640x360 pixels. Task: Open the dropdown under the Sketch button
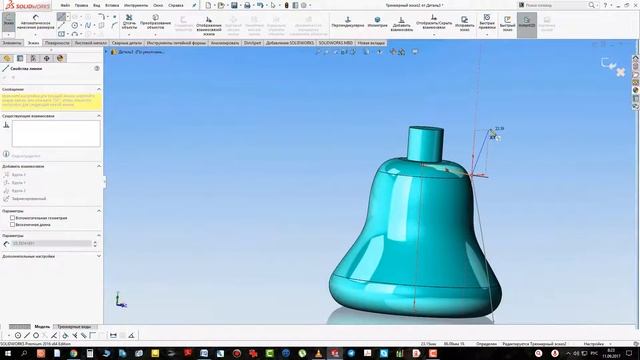click(9, 35)
